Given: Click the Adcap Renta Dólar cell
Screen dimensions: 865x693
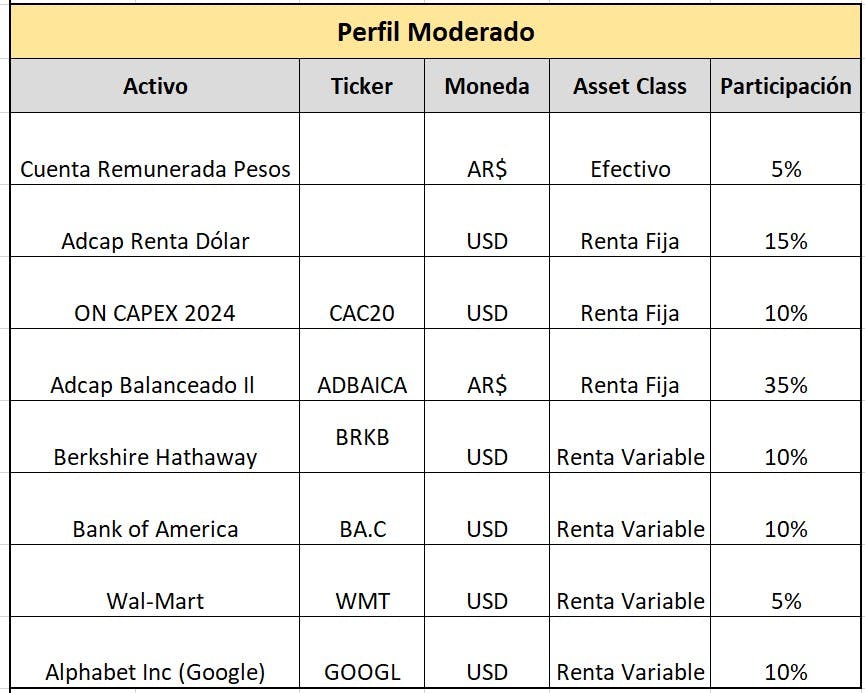Looking at the screenshot, I should click(x=155, y=221).
